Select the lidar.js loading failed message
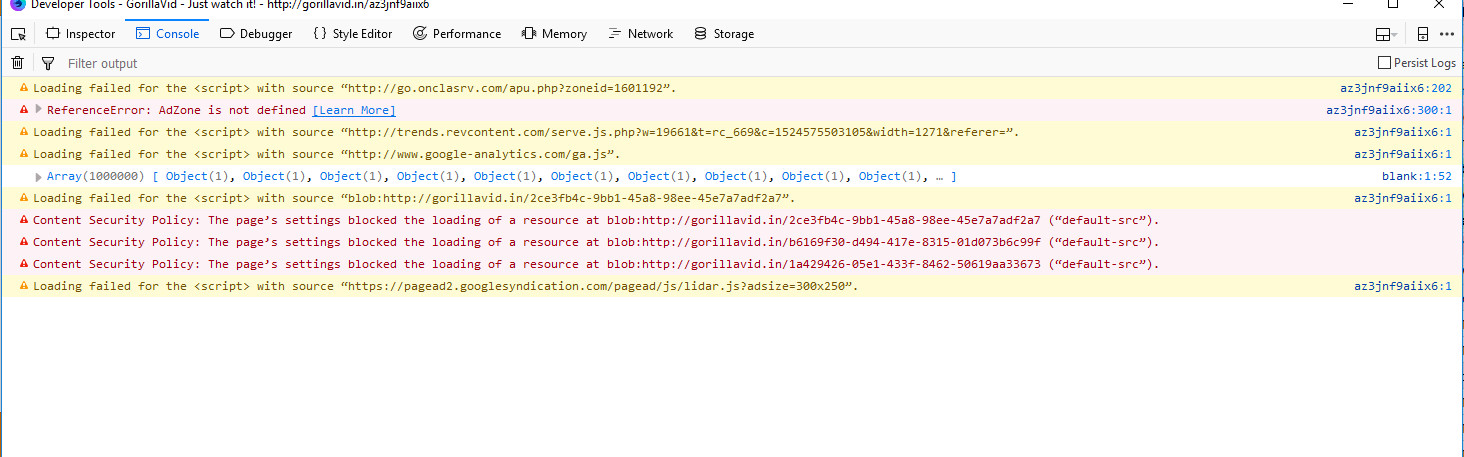1464x457 pixels. [x=445, y=286]
